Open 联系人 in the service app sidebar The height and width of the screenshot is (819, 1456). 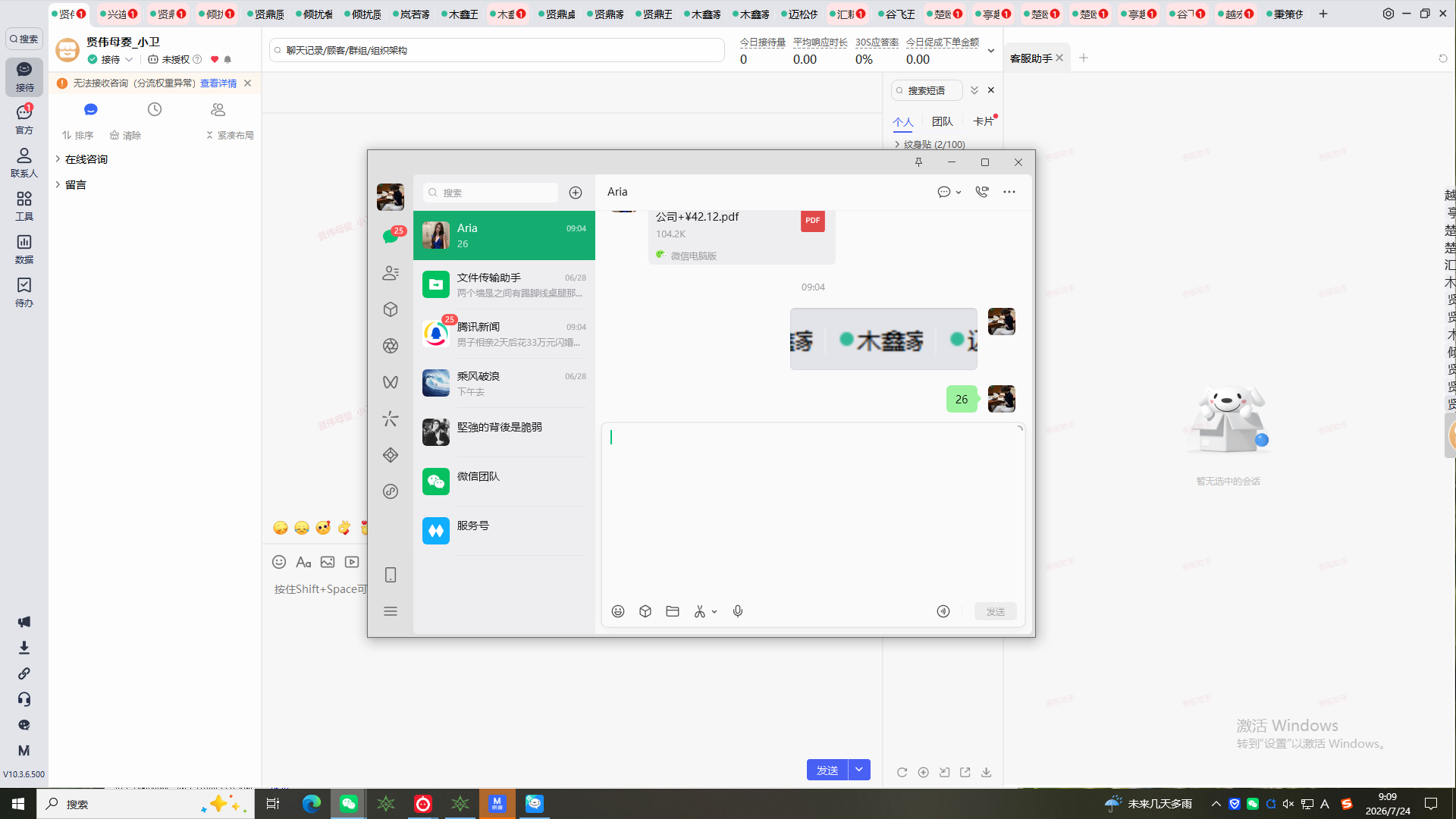pyautogui.click(x=24, y=162)
